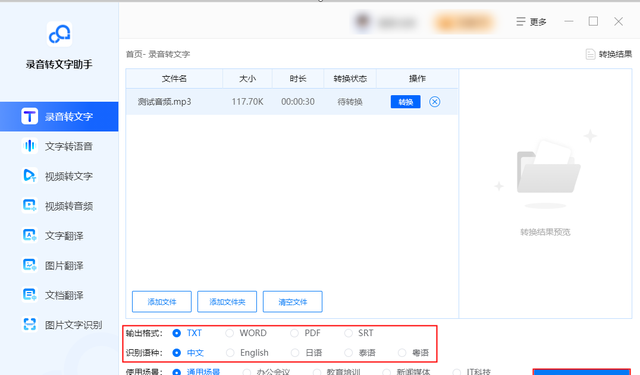This screenshot has width=640, height=375.
Task: Select WORD output format
Action: pyautogui.click(x=246, y=333)
